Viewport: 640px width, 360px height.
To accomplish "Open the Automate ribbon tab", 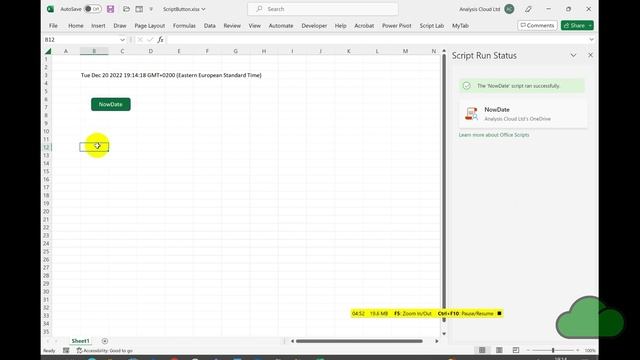I will [281, 26].
